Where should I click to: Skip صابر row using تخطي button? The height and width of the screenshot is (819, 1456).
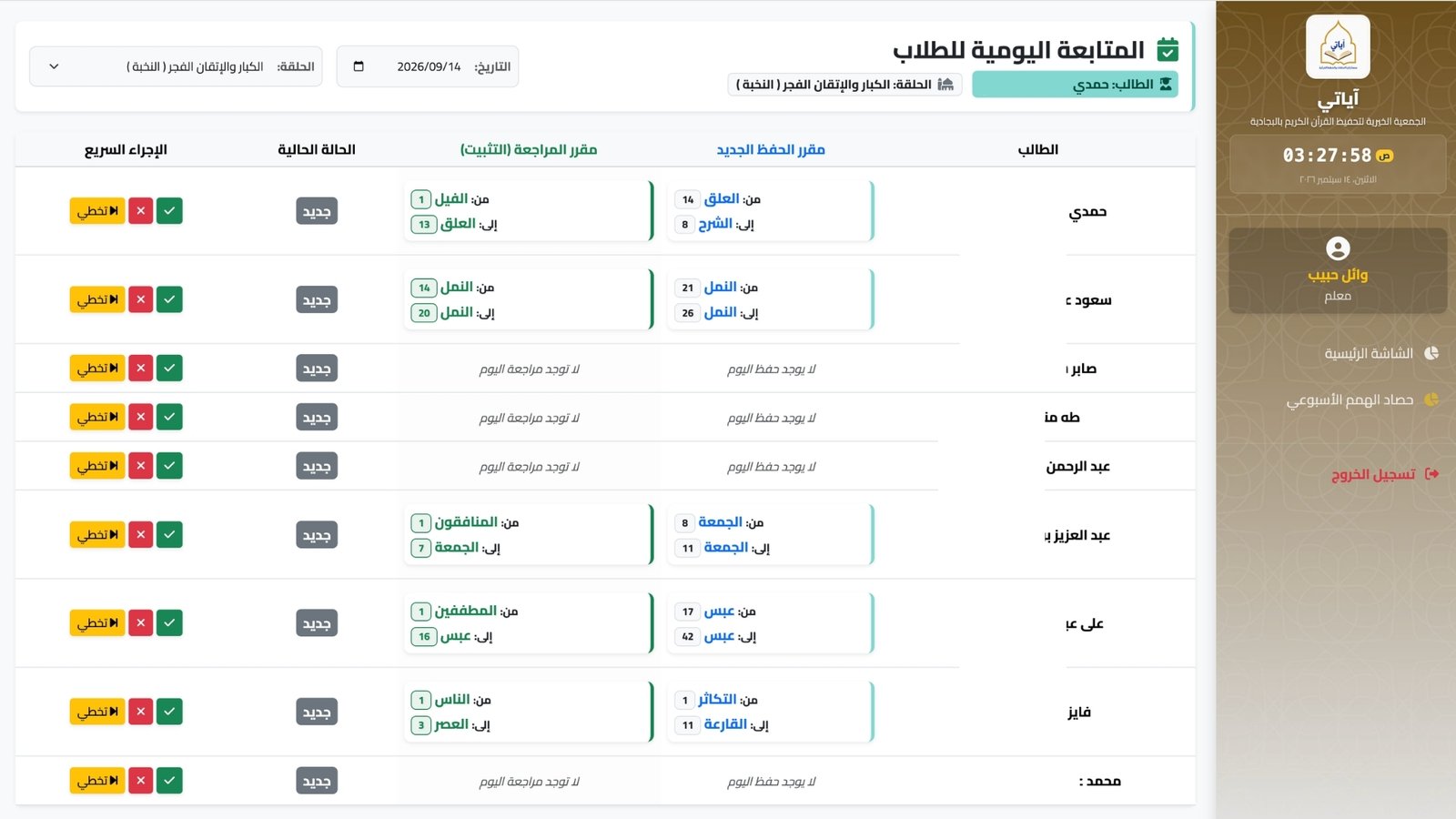97,368
